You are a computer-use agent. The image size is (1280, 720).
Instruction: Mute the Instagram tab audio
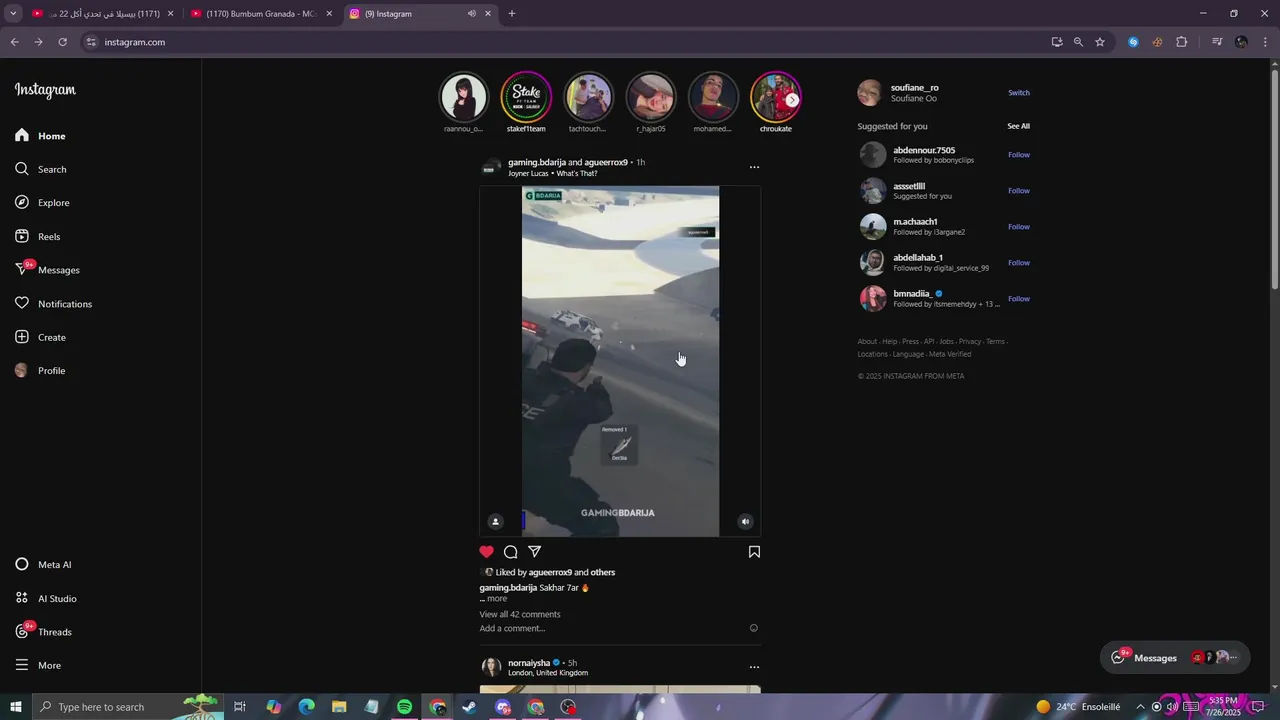coord(471,14)
